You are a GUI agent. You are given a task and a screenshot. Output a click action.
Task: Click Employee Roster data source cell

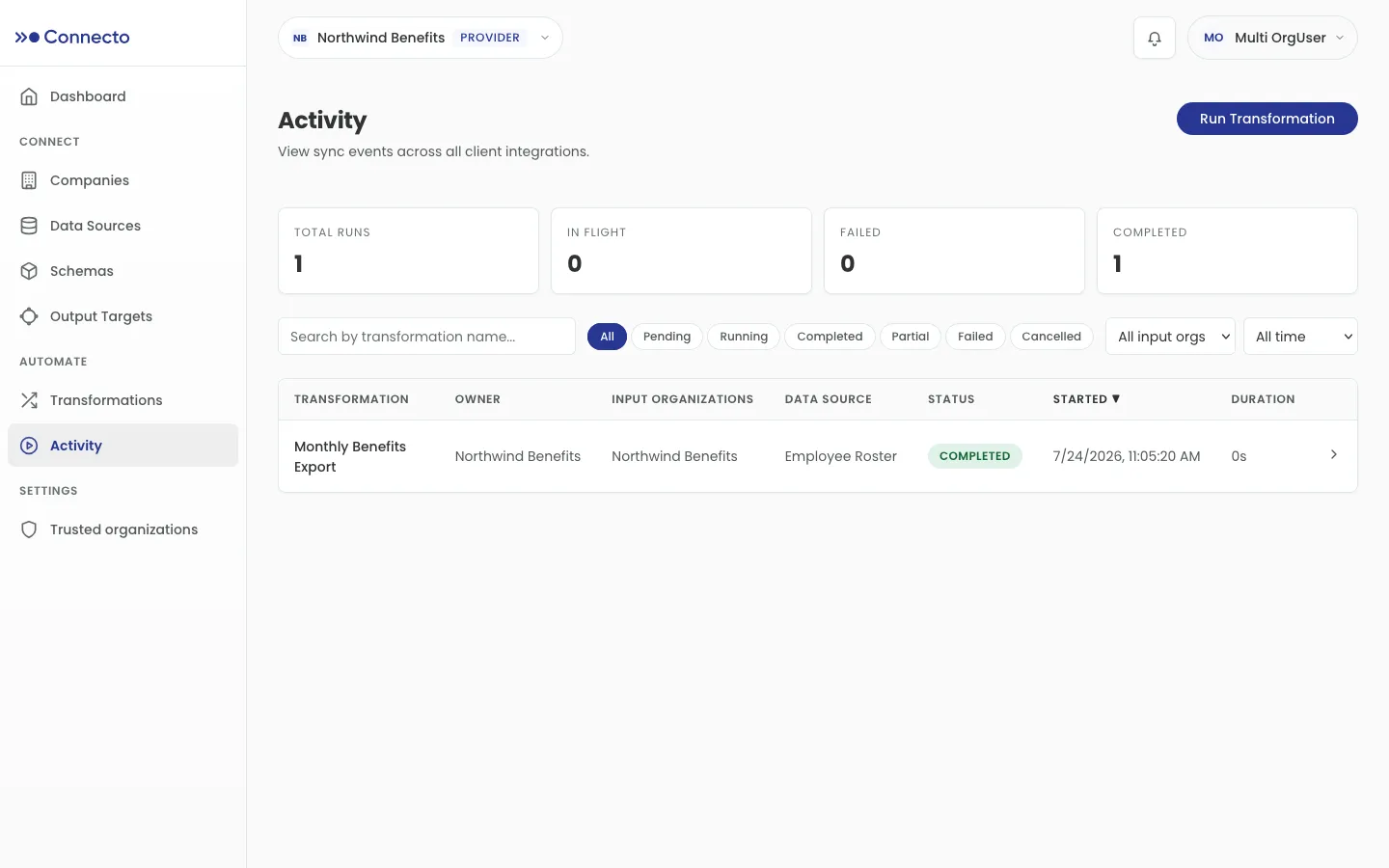[840, 456]
